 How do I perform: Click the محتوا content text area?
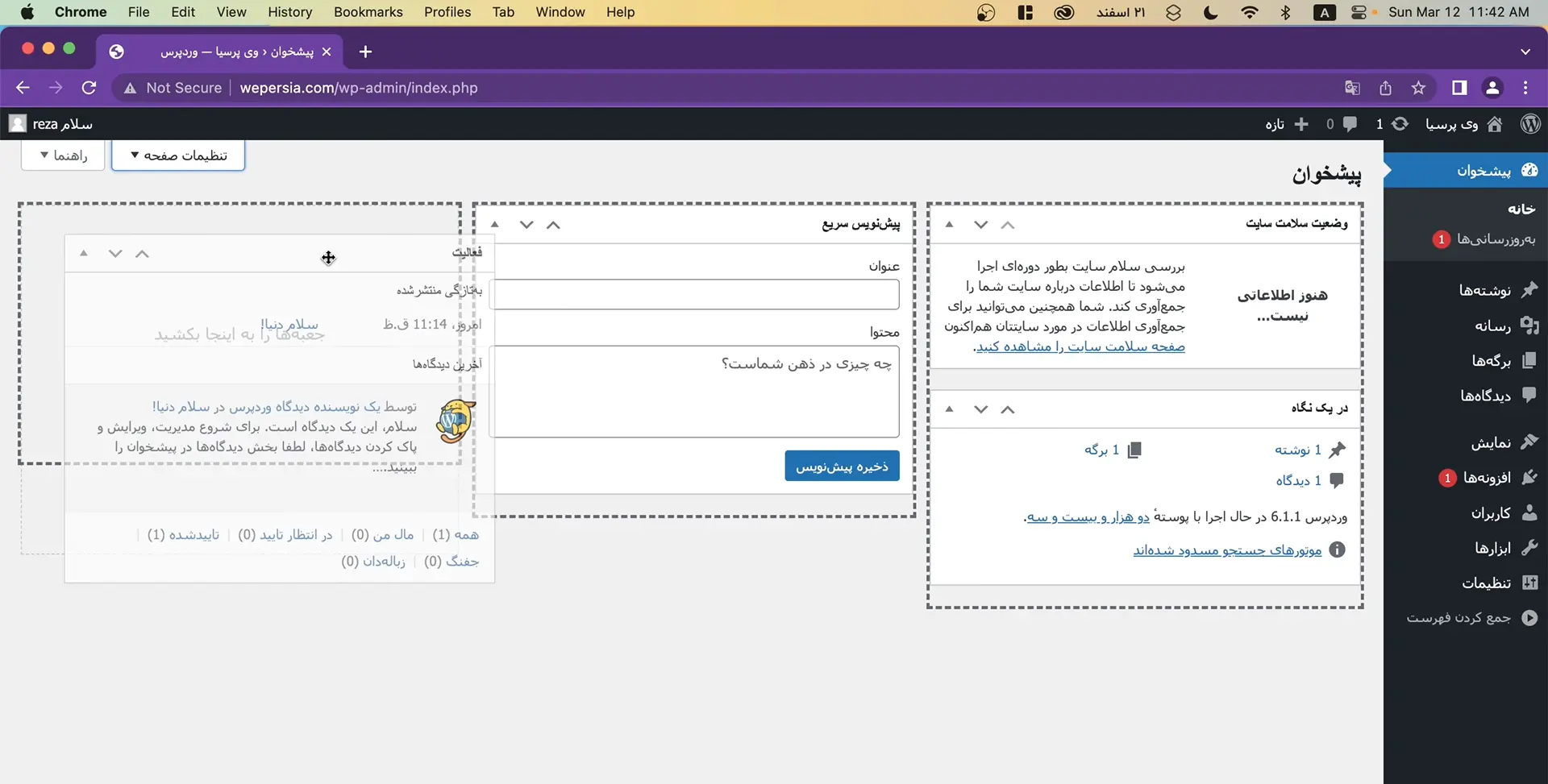pos(694,392)
